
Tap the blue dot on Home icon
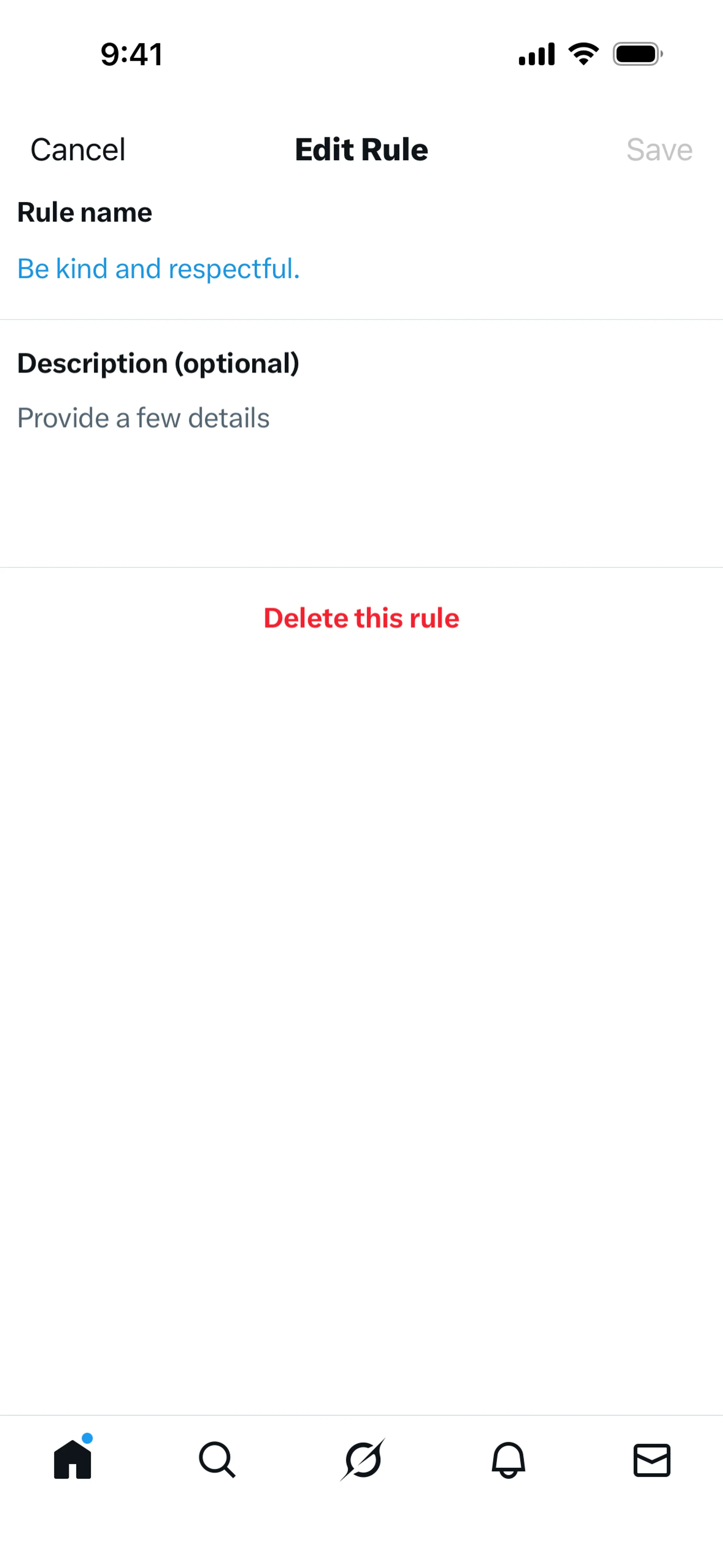point(87,1438)
